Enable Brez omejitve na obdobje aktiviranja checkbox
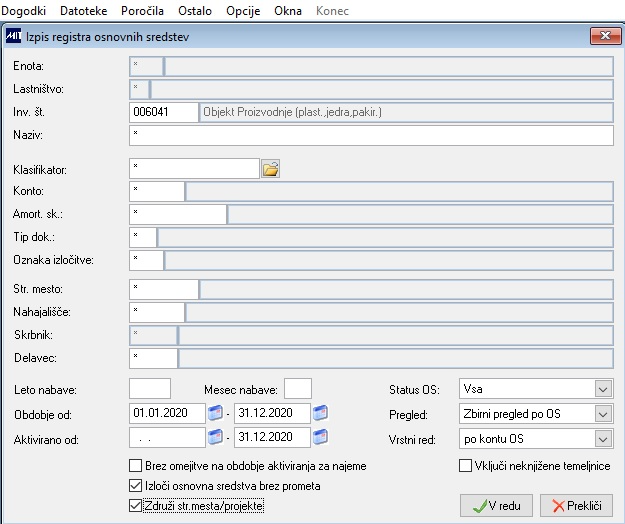Screen dimensions: 625x524 click(136, 465)
